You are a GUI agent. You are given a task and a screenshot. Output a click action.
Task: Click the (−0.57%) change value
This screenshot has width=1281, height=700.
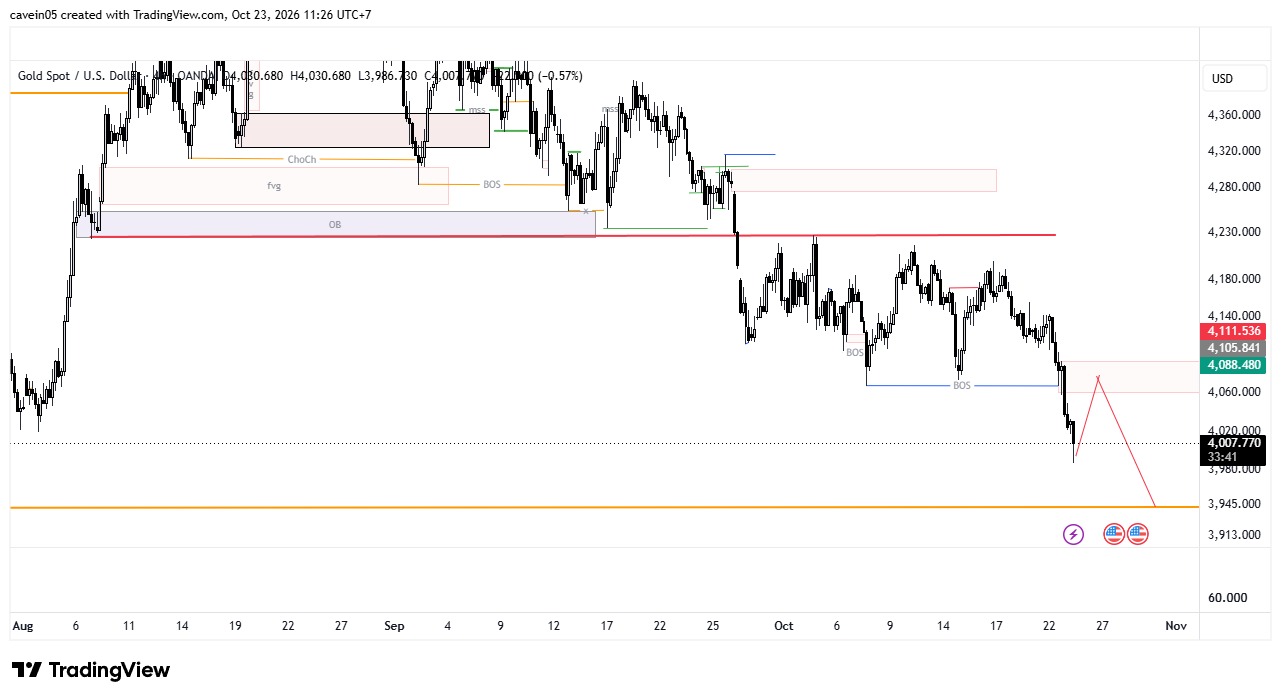[558, 76]
